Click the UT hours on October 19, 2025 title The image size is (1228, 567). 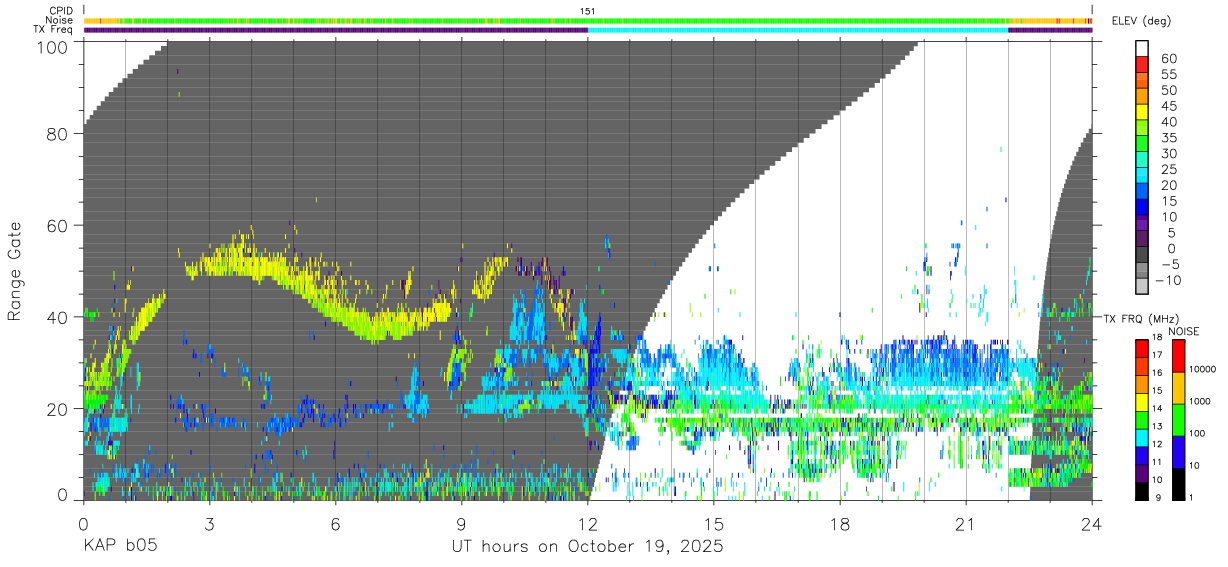click(x=588, y=547)
